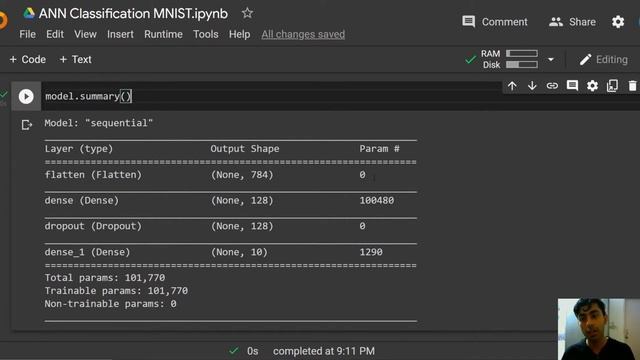
Task: Click the Share people icon
Action: click(x=556, y=22)
